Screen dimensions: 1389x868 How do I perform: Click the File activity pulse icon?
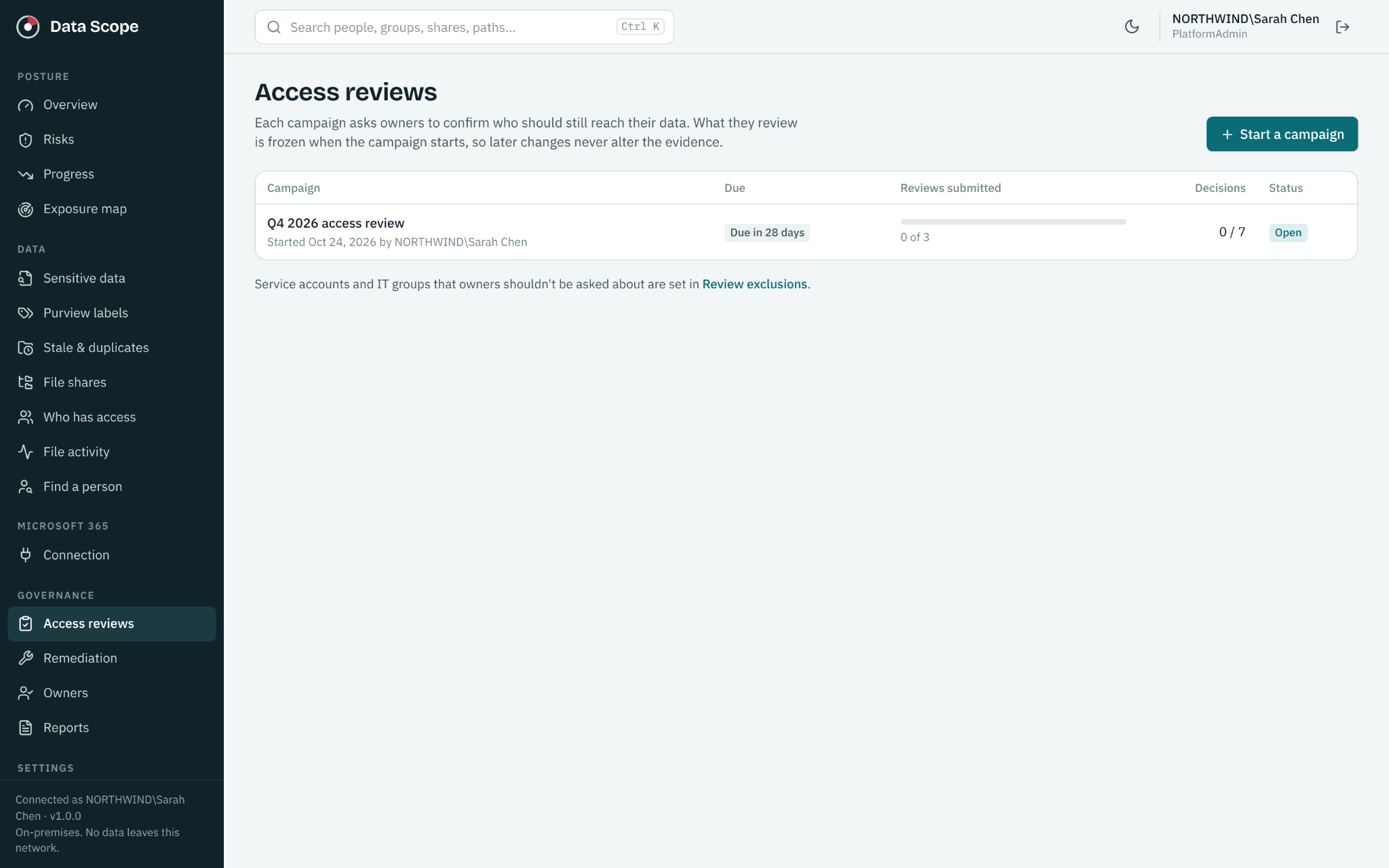26,452
